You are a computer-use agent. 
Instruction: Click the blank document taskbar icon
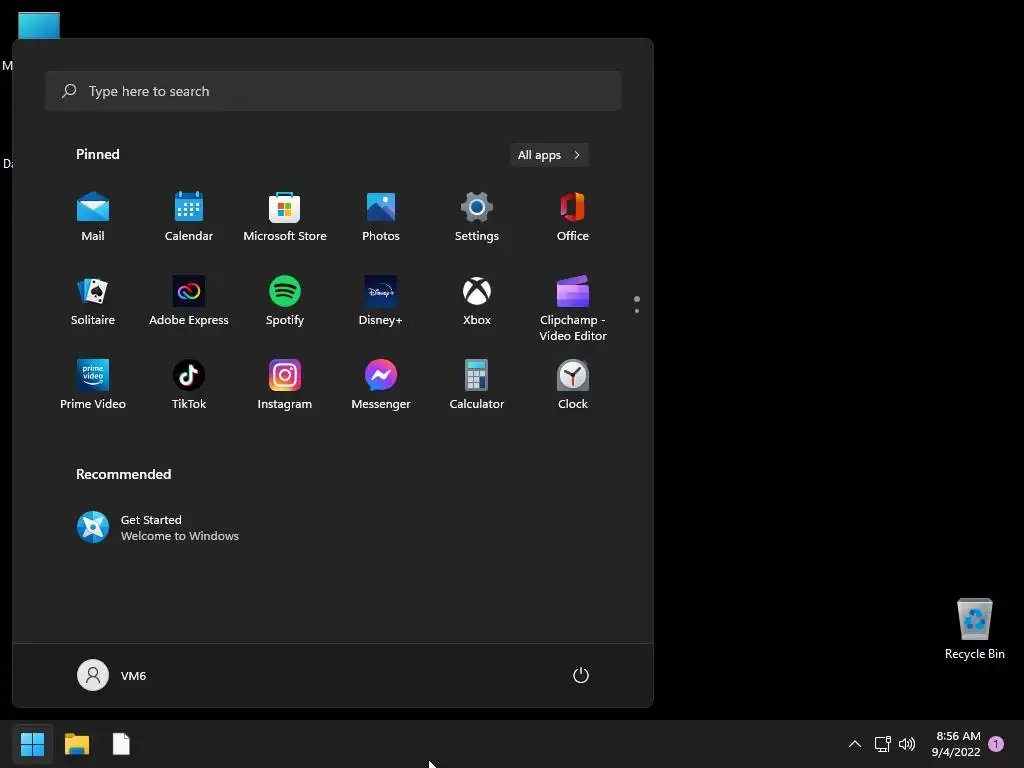(x=121, y=744)
